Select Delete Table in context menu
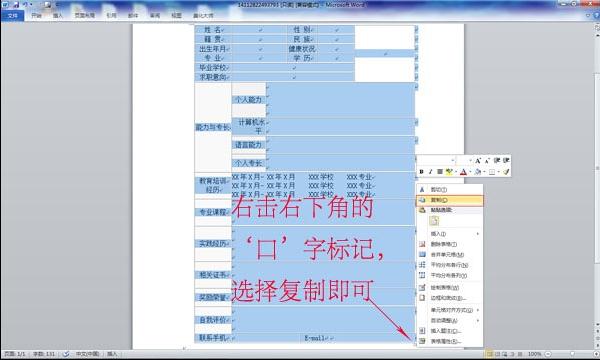The image size is (600, 360). click(x=450, y=244)
